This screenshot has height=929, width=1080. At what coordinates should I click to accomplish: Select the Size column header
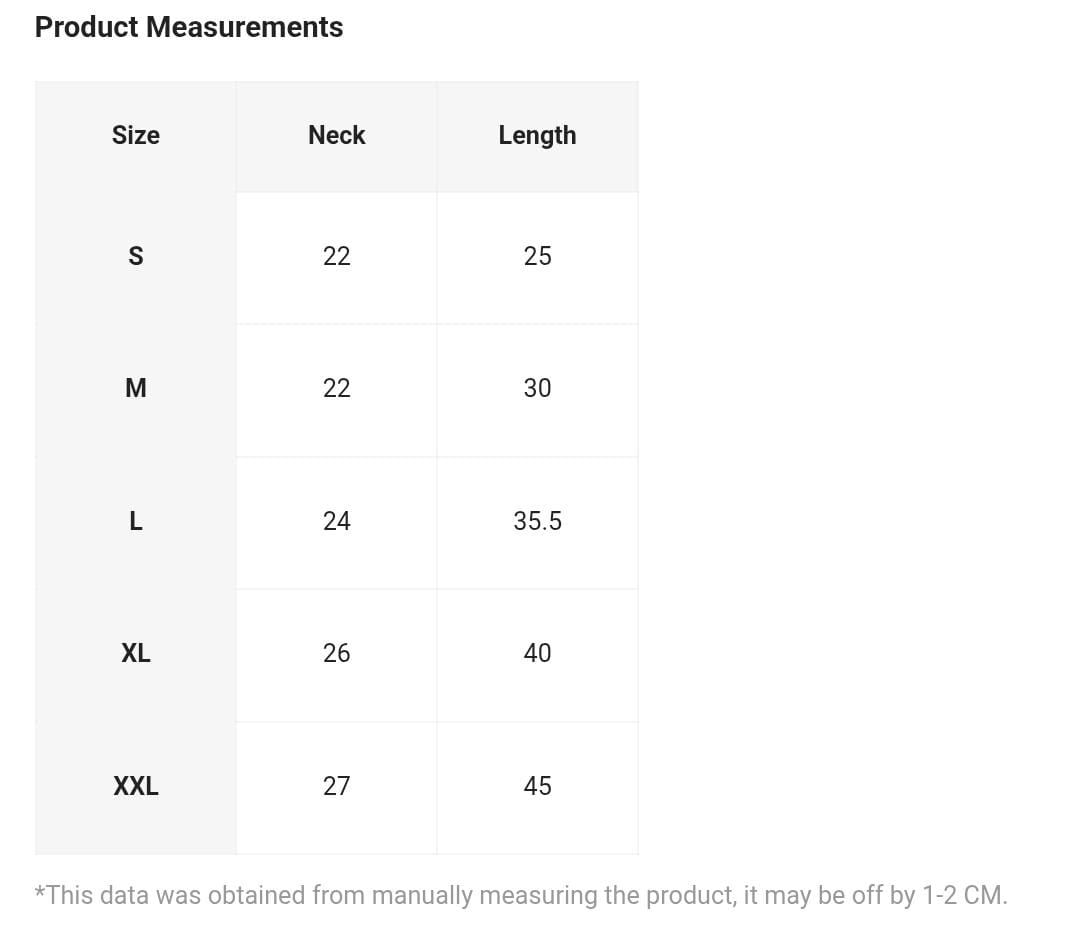pyautogui.click(x=136, y=135)
